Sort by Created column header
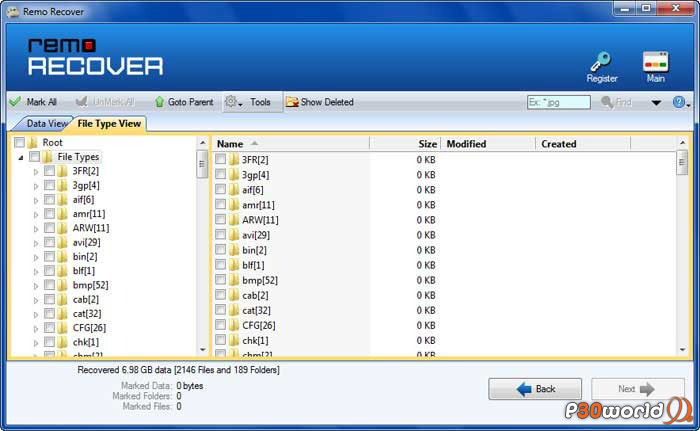This screenshot has width=700, height=431. (x=583, y=144)
